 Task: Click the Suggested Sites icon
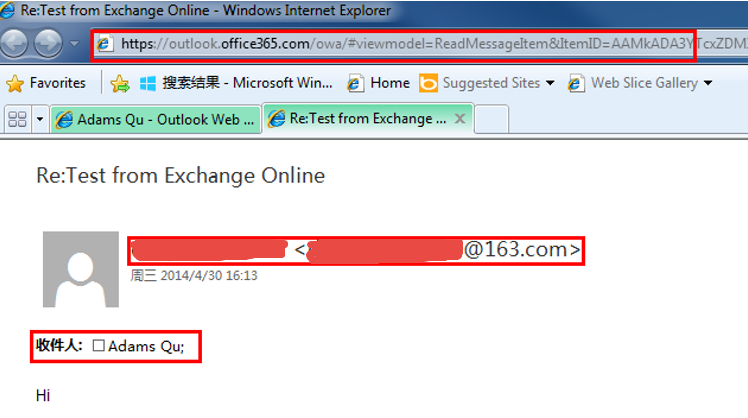click(x=428, y=83)
